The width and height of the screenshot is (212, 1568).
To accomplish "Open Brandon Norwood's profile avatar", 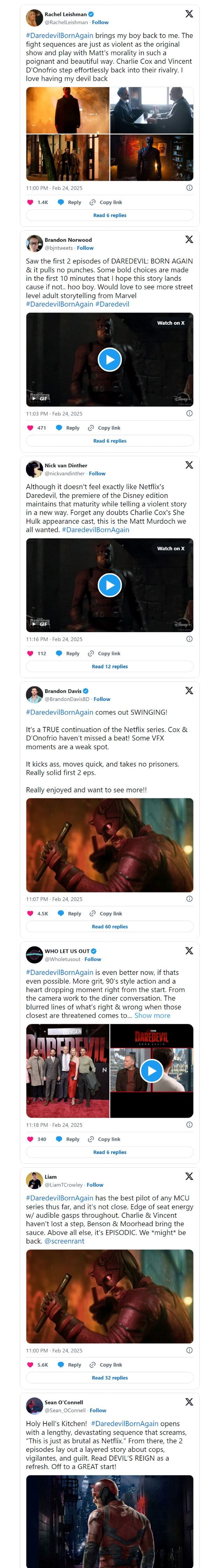I will pos(34,244).
